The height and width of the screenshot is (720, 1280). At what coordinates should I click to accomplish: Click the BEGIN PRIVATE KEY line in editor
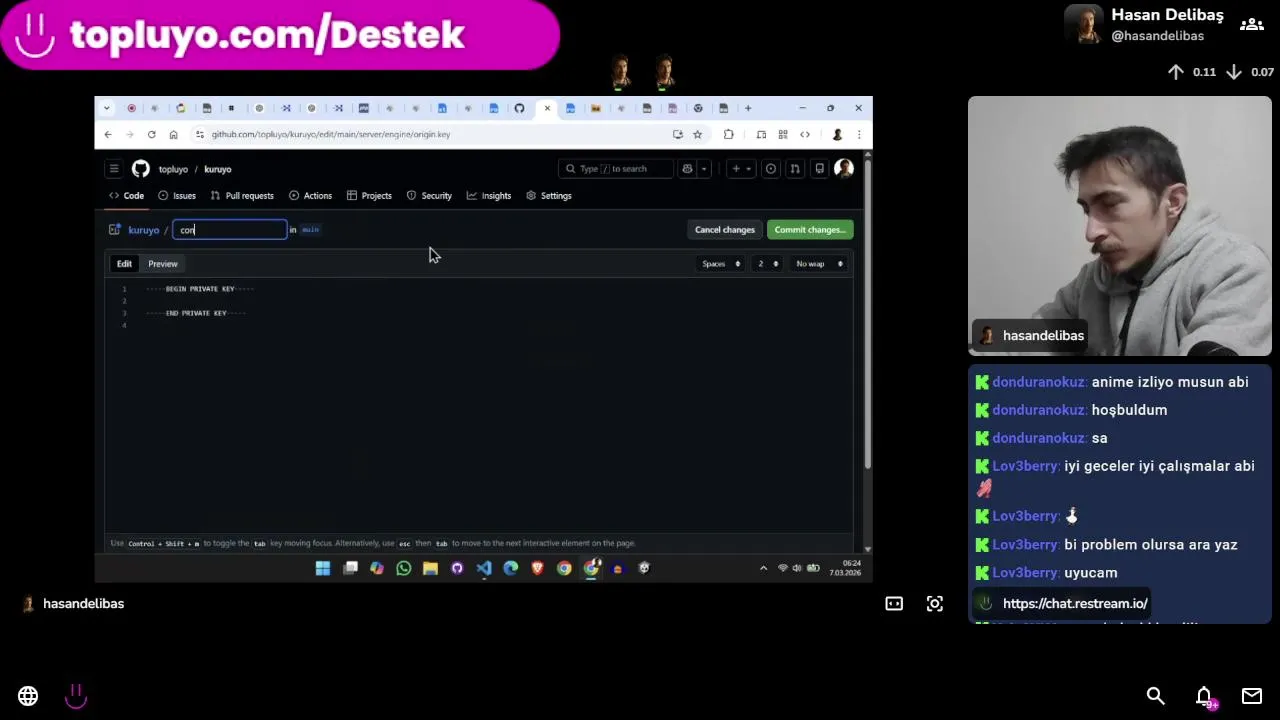pyautogui.click(x=200, y=289)
